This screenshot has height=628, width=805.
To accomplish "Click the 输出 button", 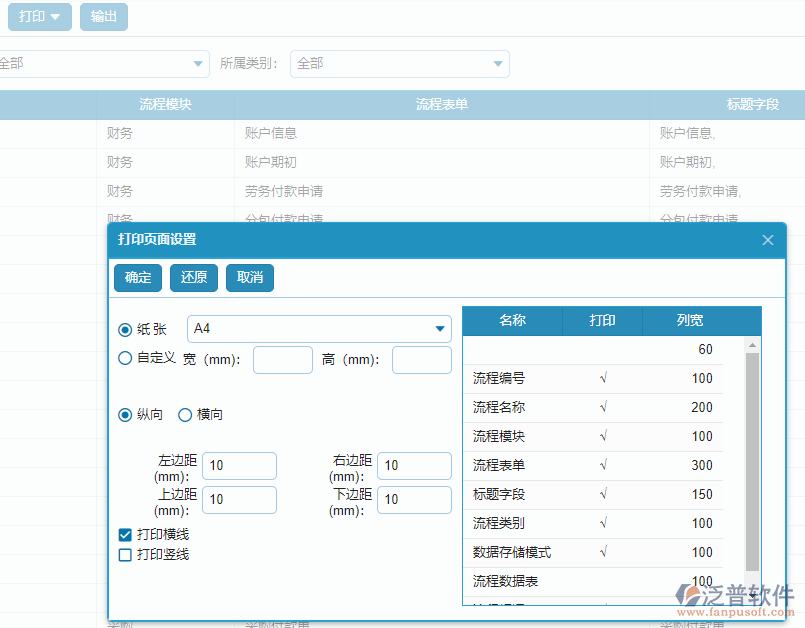I will click(103, 16).
